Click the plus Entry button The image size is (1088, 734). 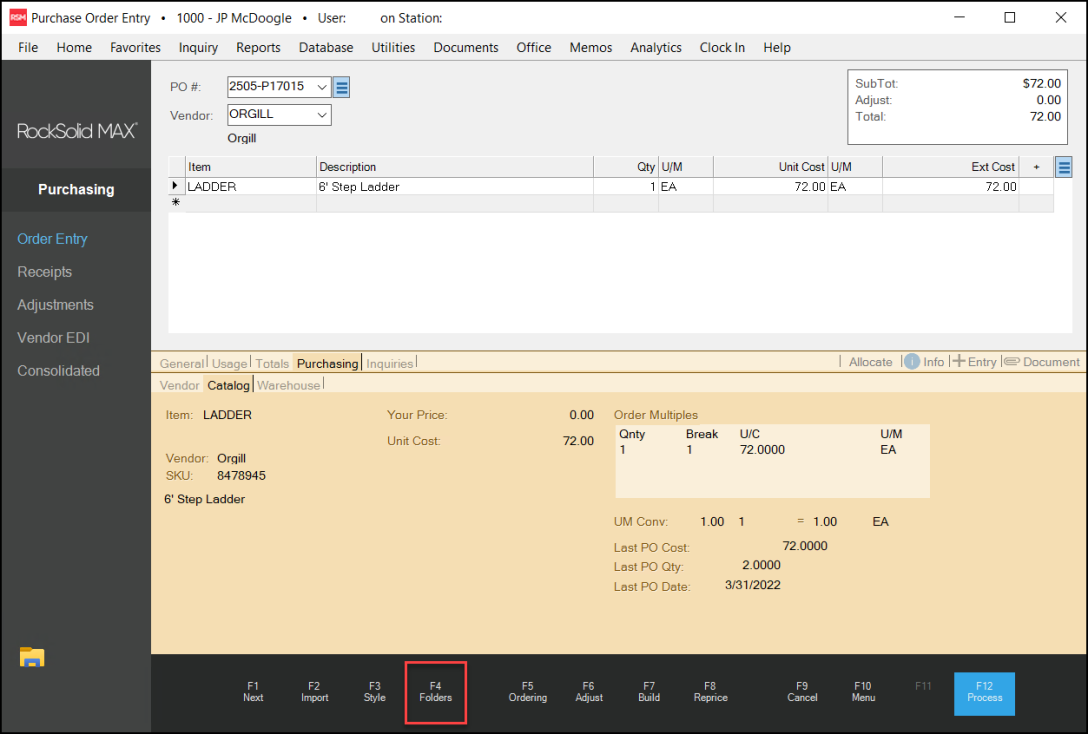(x=974, y=361)
